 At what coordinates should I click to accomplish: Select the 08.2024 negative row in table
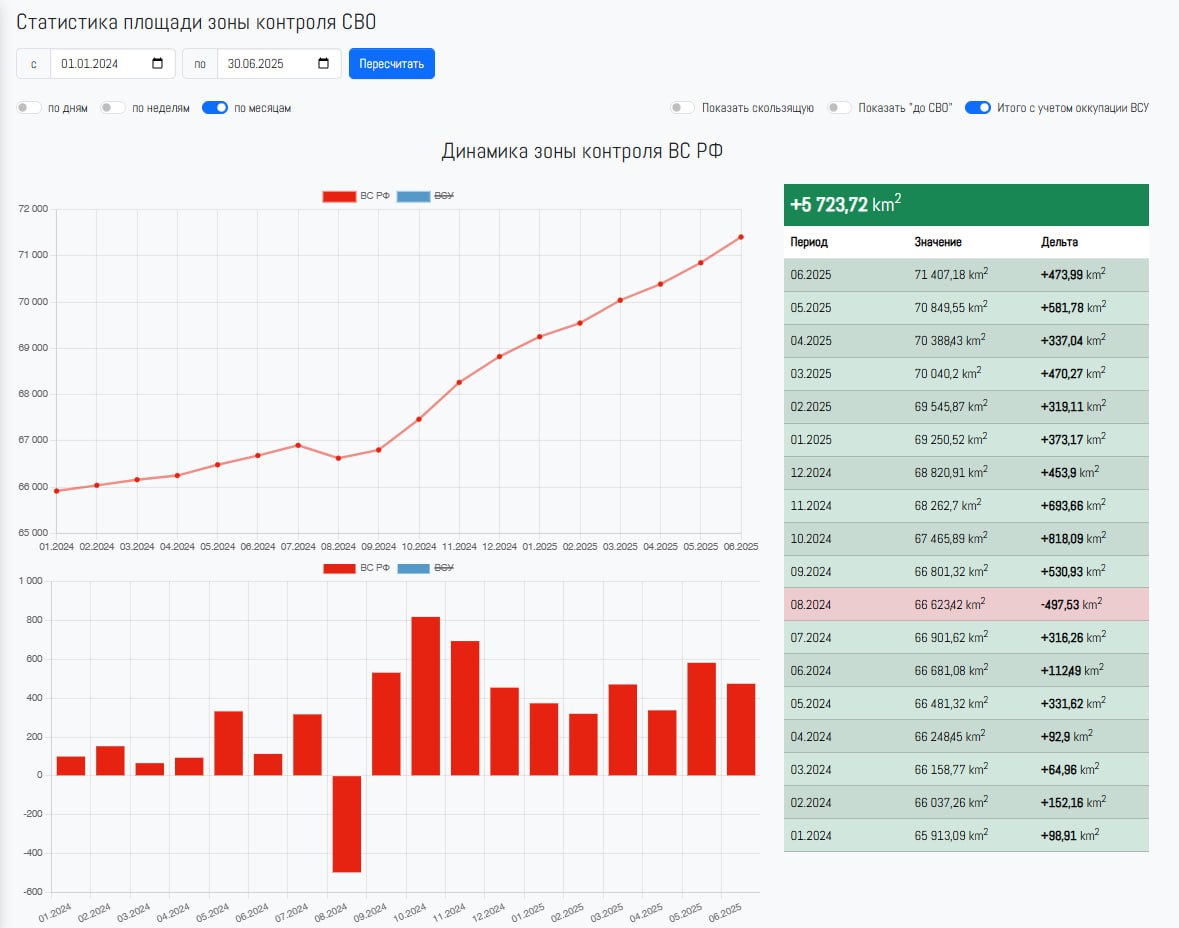(x=965, y=604)
